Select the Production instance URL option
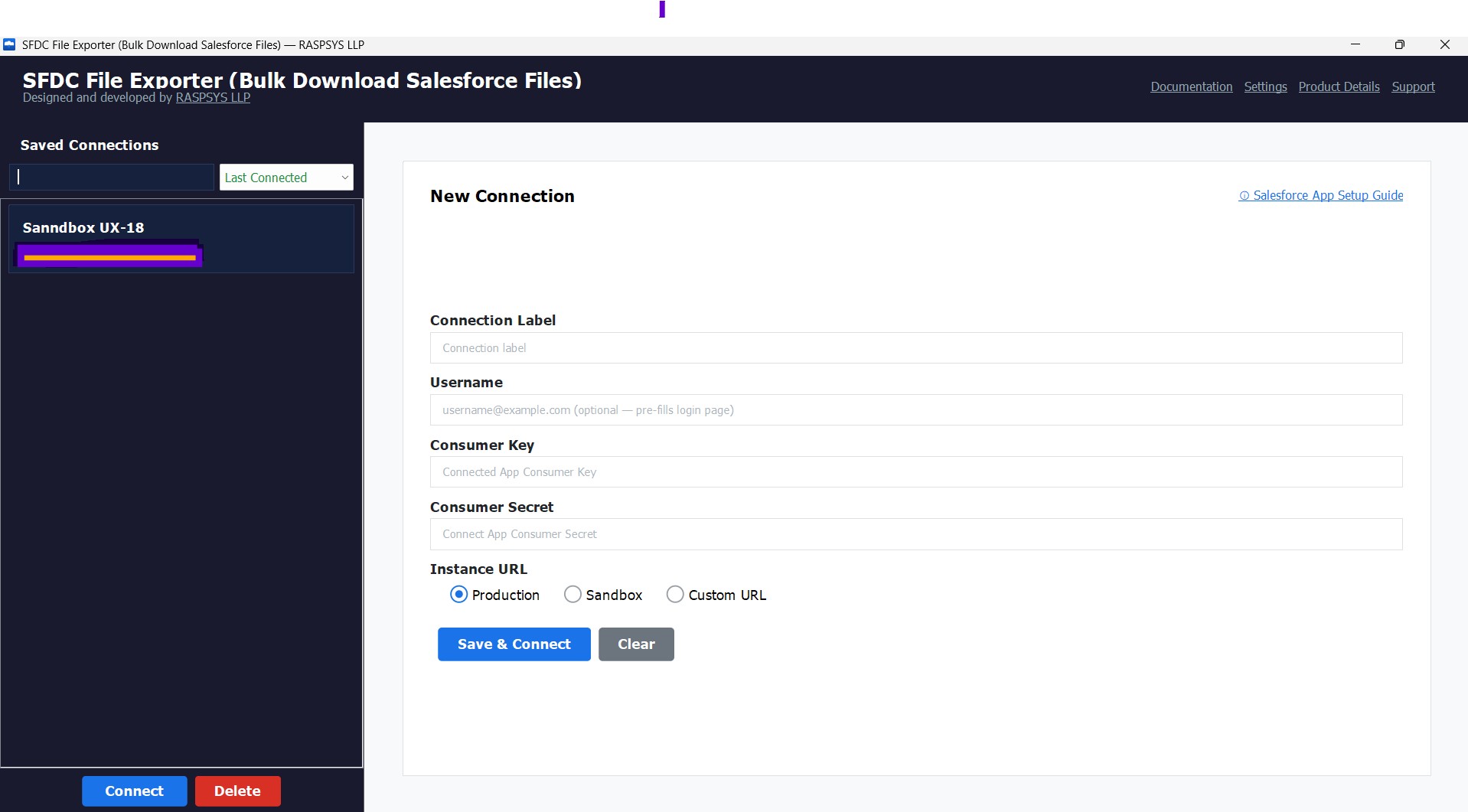1468x812 pixels. coord(458,594)
